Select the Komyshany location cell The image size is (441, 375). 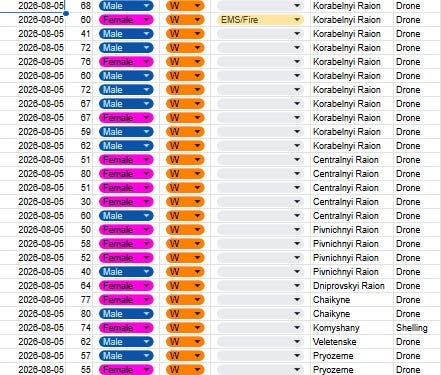click(x=352, y=328)
